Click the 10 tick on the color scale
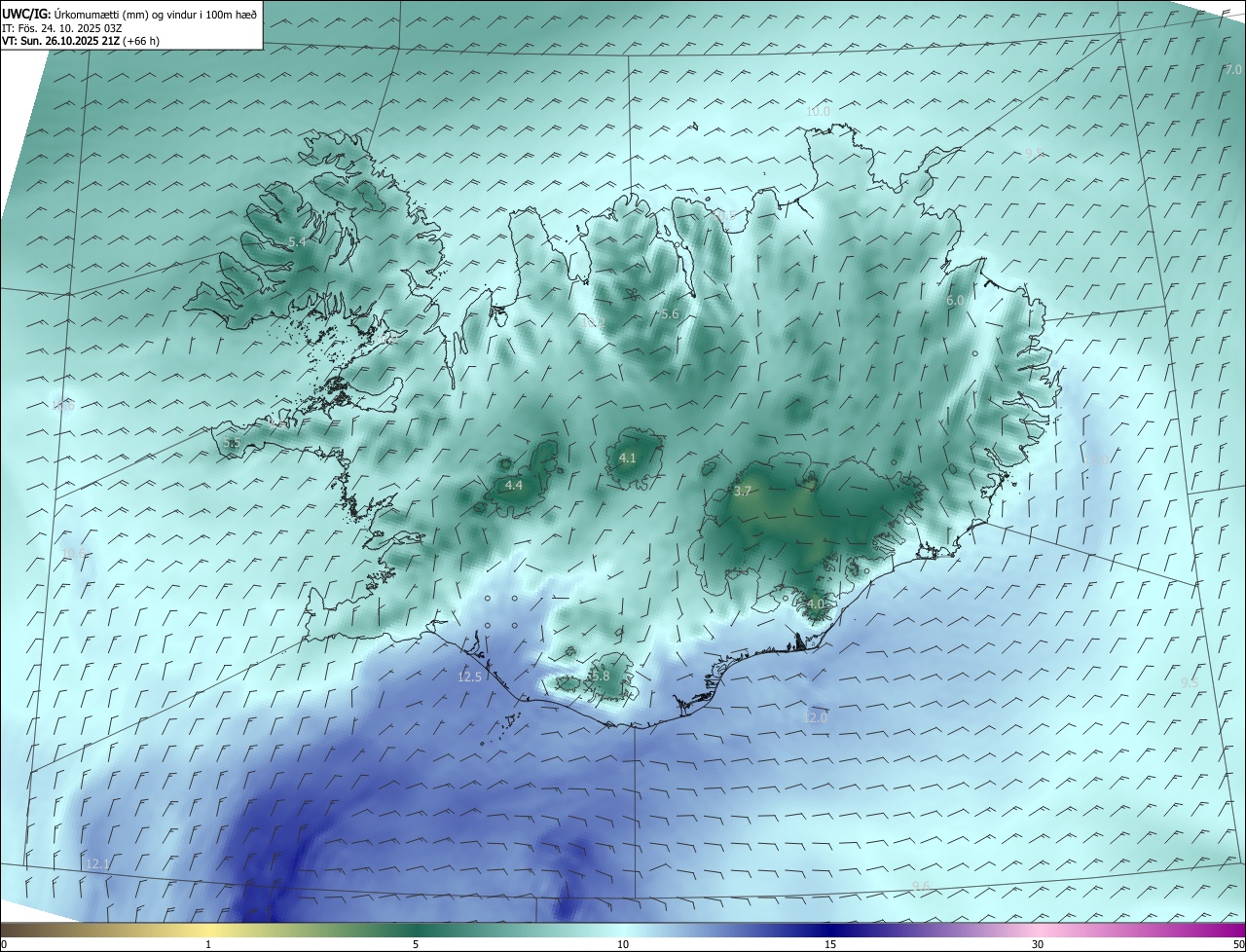Image resolution: width=1246 pixels, height=952 pixels. (x=623, y=945)
